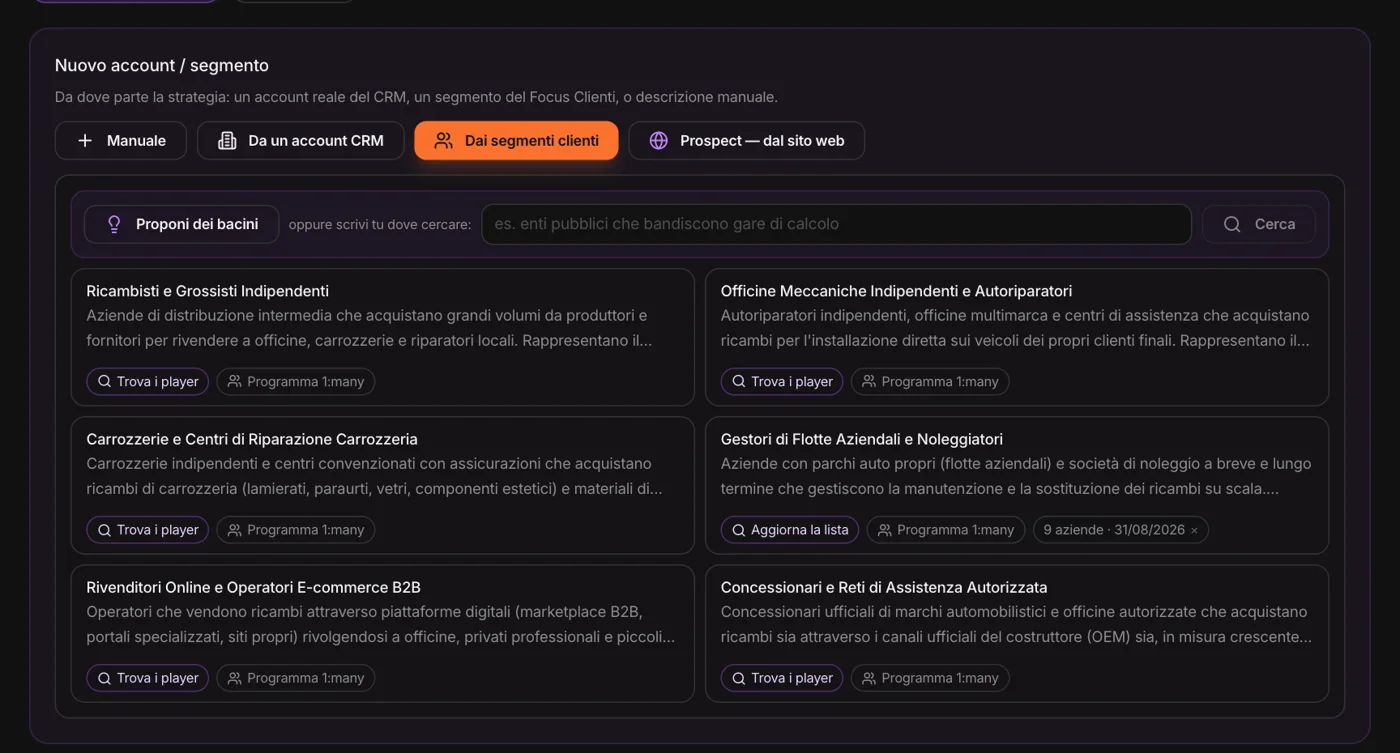This screenshot has width=1400, height=753.
Task: Trova i player for Rivenditori Online
Action: [147, 678]
